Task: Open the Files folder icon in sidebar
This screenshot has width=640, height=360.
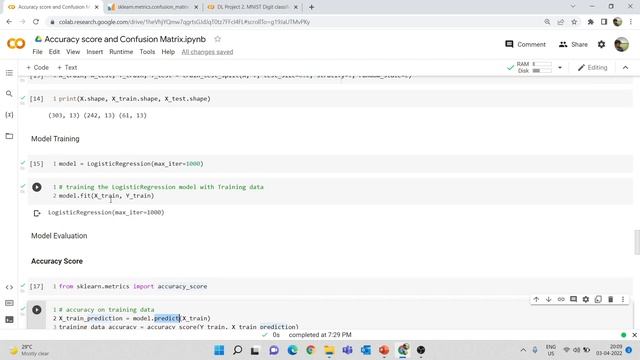Action: click(9, 136)
